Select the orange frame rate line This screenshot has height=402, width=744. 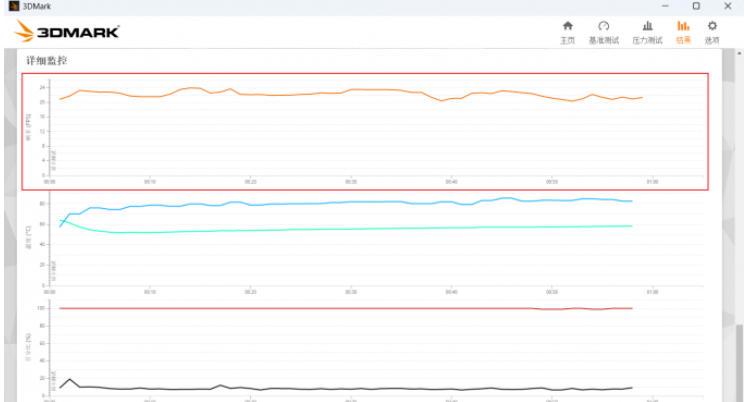(300, 94)
